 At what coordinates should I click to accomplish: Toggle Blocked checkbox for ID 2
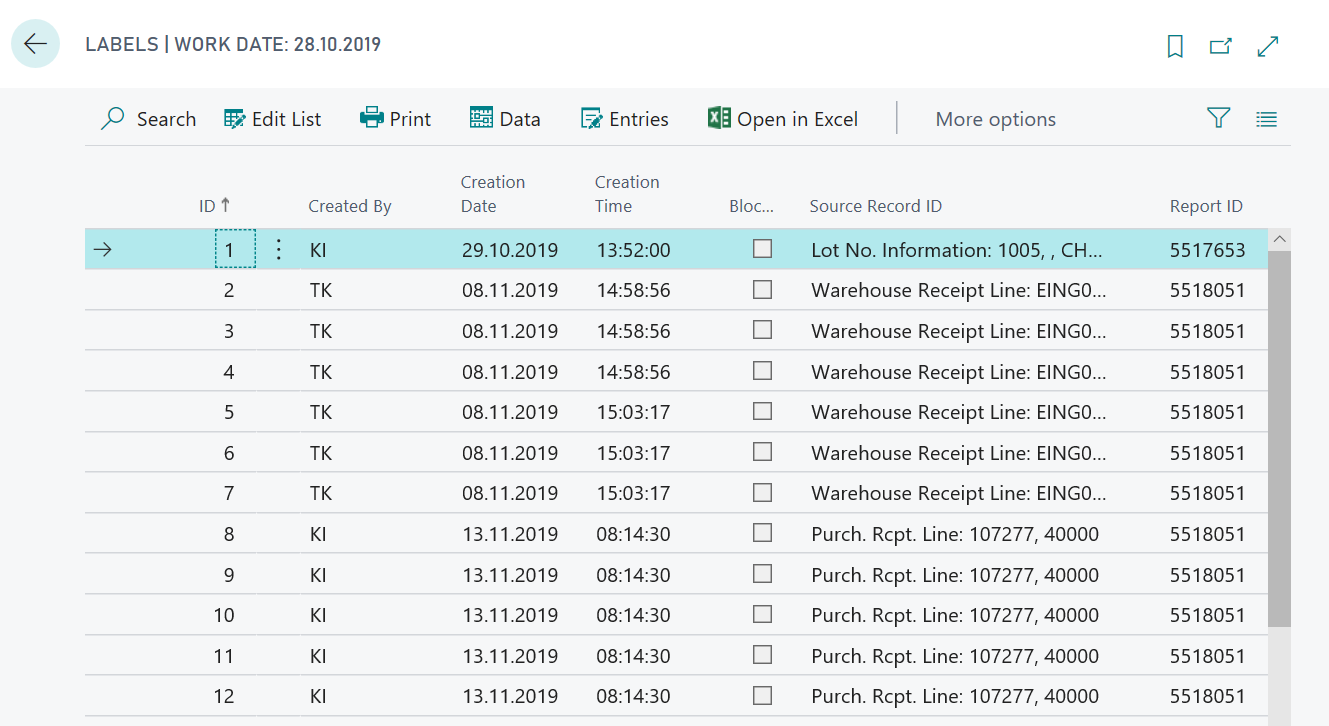coord(763,290)
